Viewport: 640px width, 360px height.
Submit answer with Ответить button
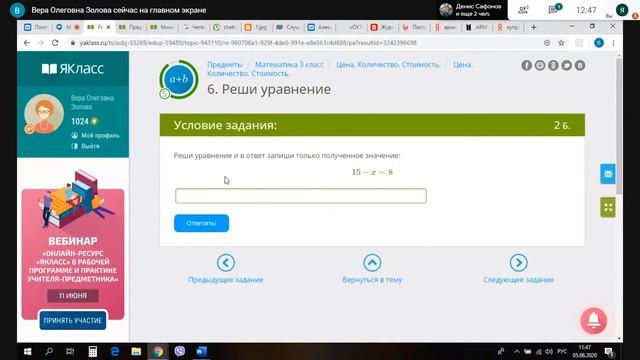coord(201,223)
